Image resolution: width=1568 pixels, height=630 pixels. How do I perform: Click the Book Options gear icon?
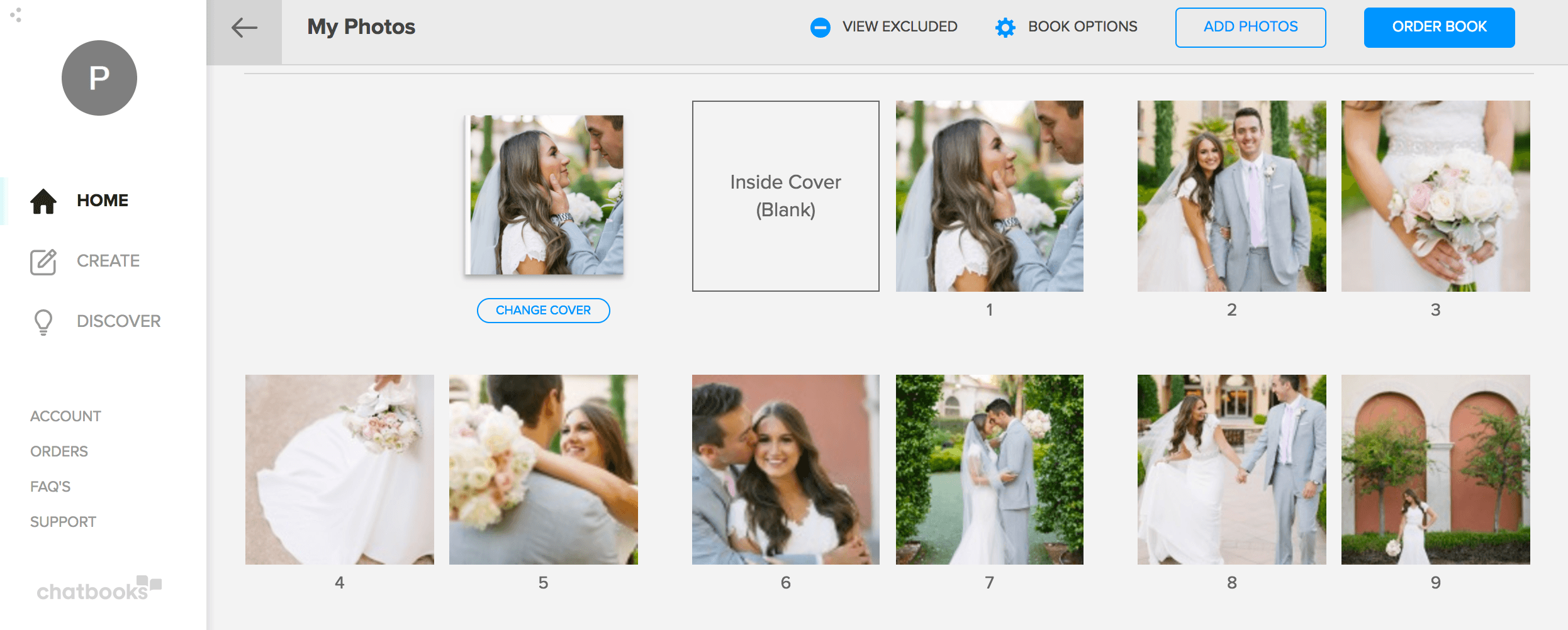pyautogui.click(x=1005, y=28)
